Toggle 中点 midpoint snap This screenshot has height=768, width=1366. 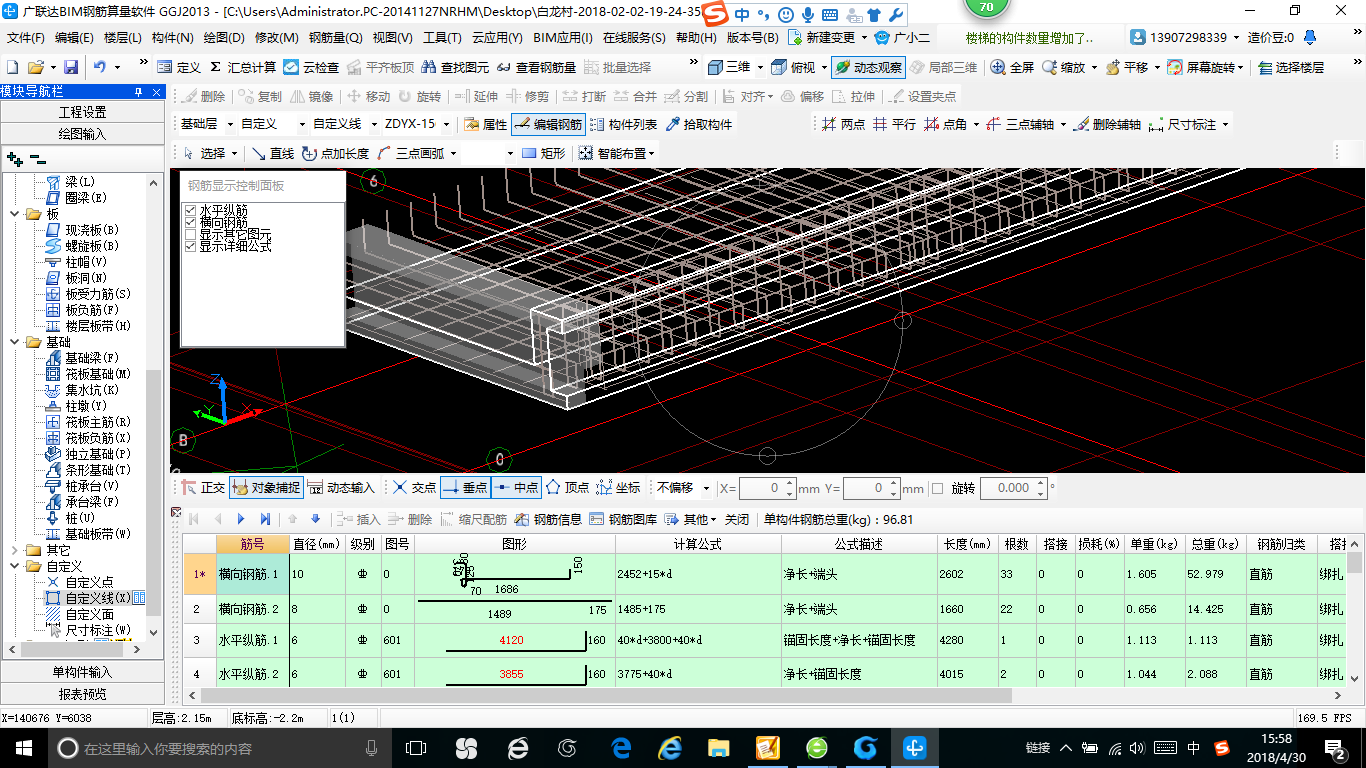point(516,488)
